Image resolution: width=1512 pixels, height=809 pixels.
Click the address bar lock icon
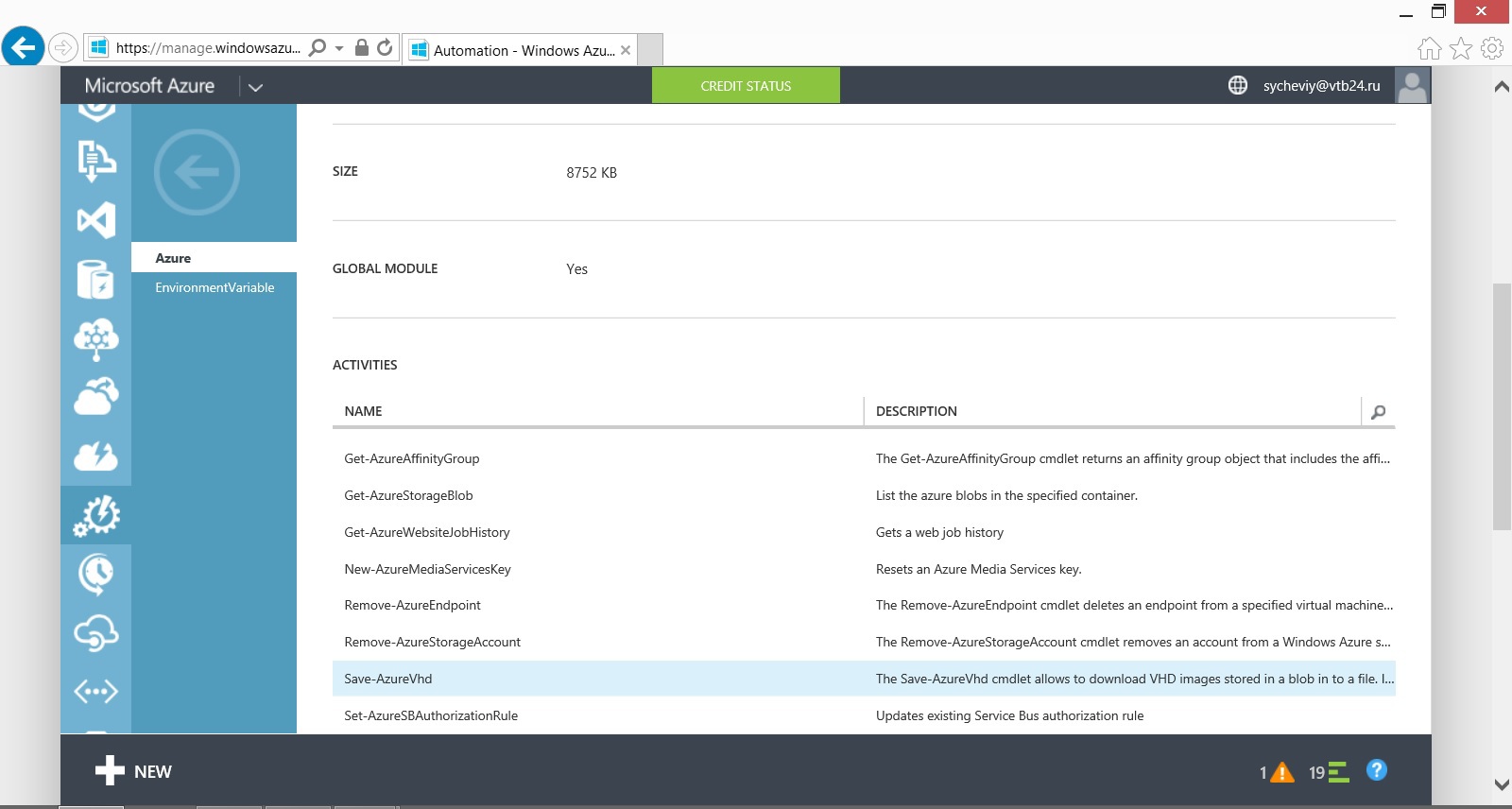tap(361, 47)
